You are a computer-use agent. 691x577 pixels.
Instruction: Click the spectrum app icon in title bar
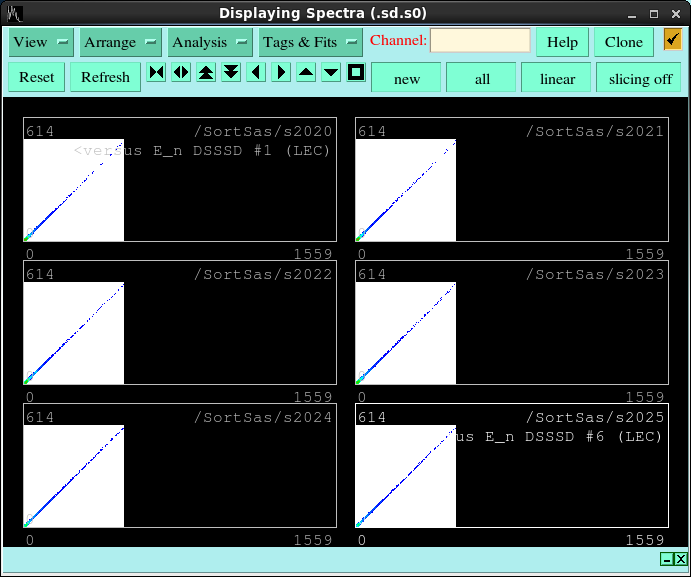pos(15,14)
